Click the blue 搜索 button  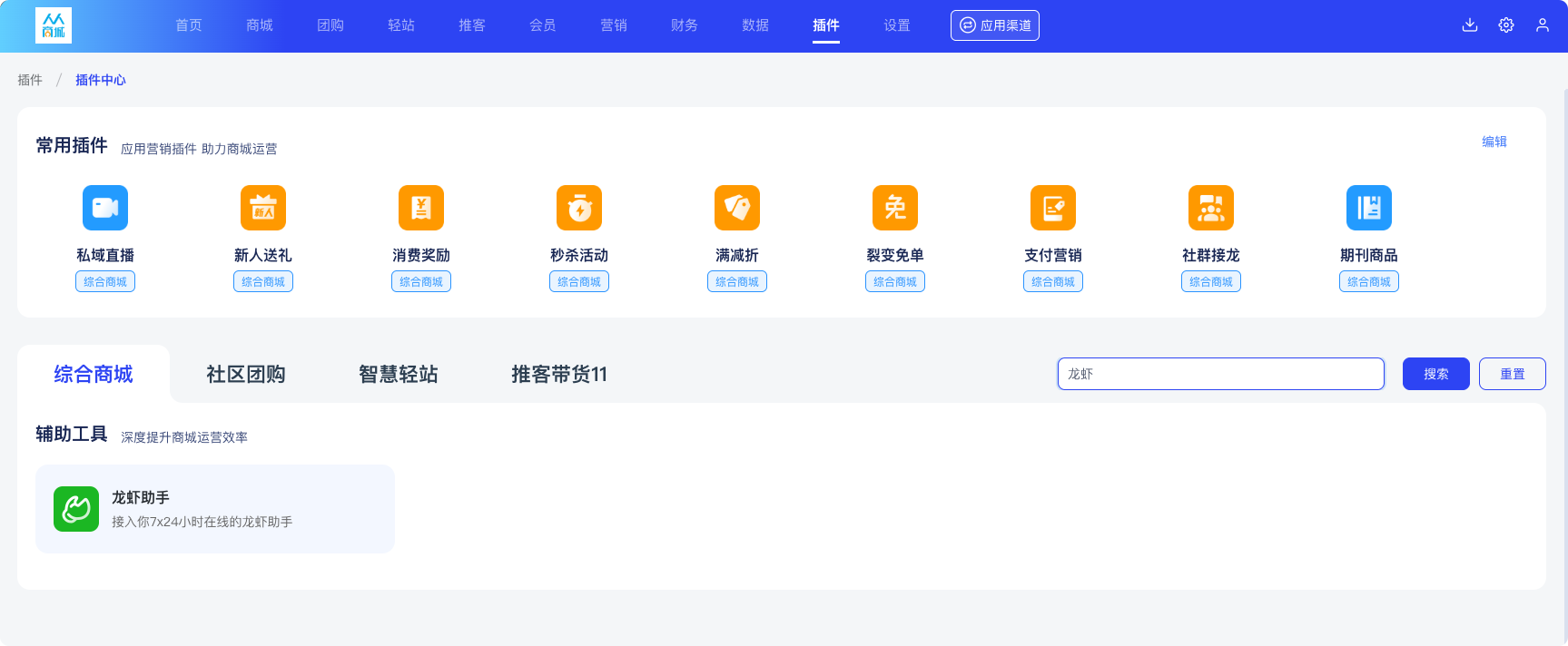click(x=1436, y=374)
